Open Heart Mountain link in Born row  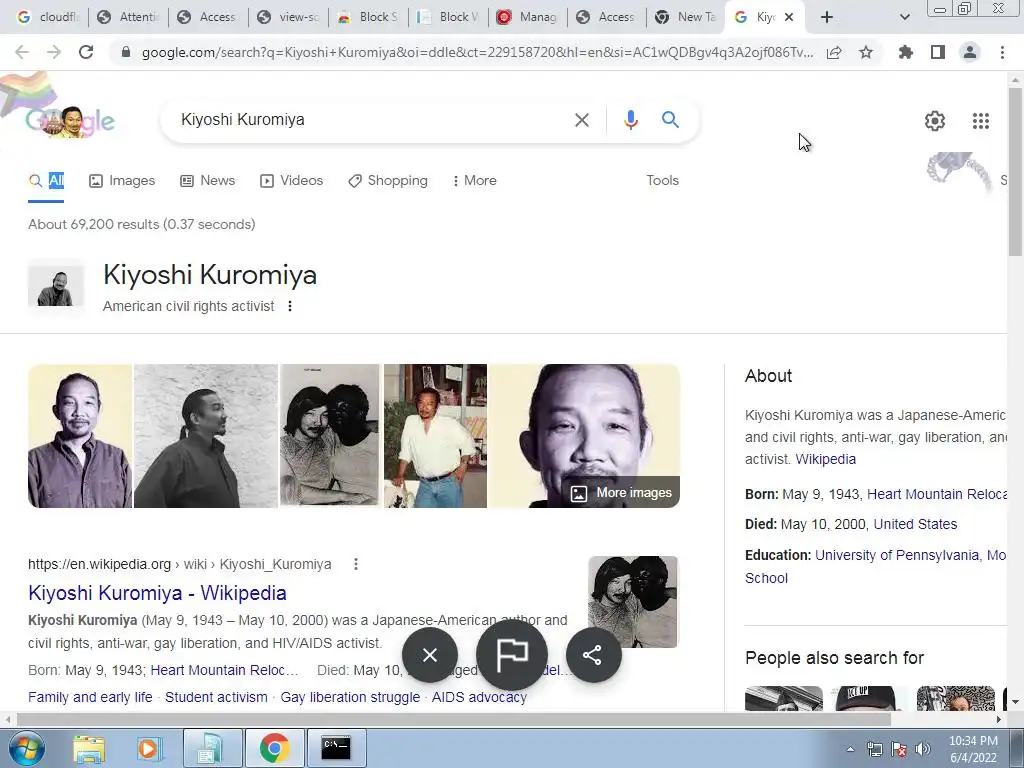click(x=936, y=494)
